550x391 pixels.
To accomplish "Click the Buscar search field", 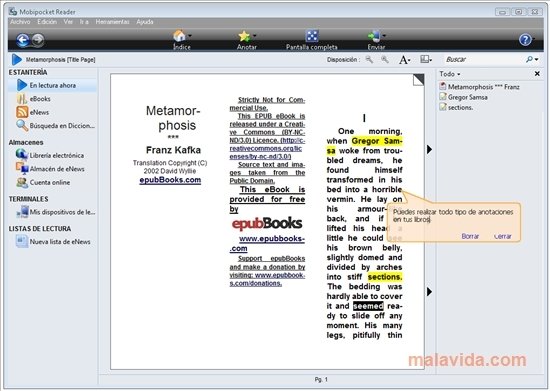I will point(484,60).
